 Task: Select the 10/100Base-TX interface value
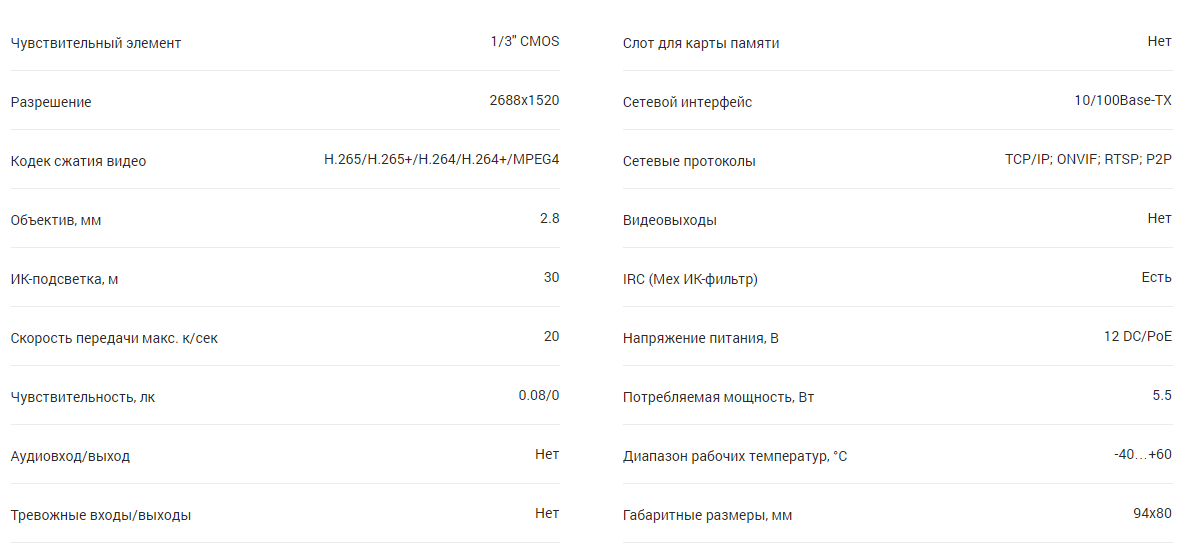coord(1122,101)
